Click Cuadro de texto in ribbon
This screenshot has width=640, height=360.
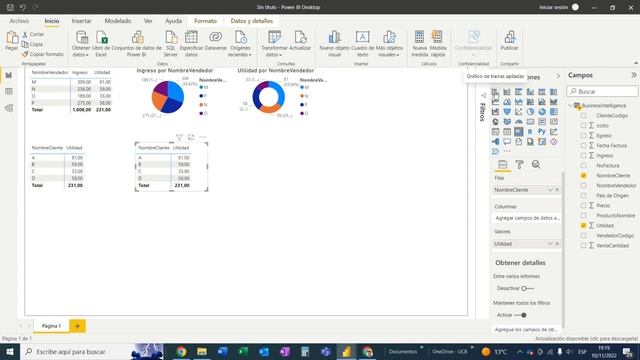point(362,44)
